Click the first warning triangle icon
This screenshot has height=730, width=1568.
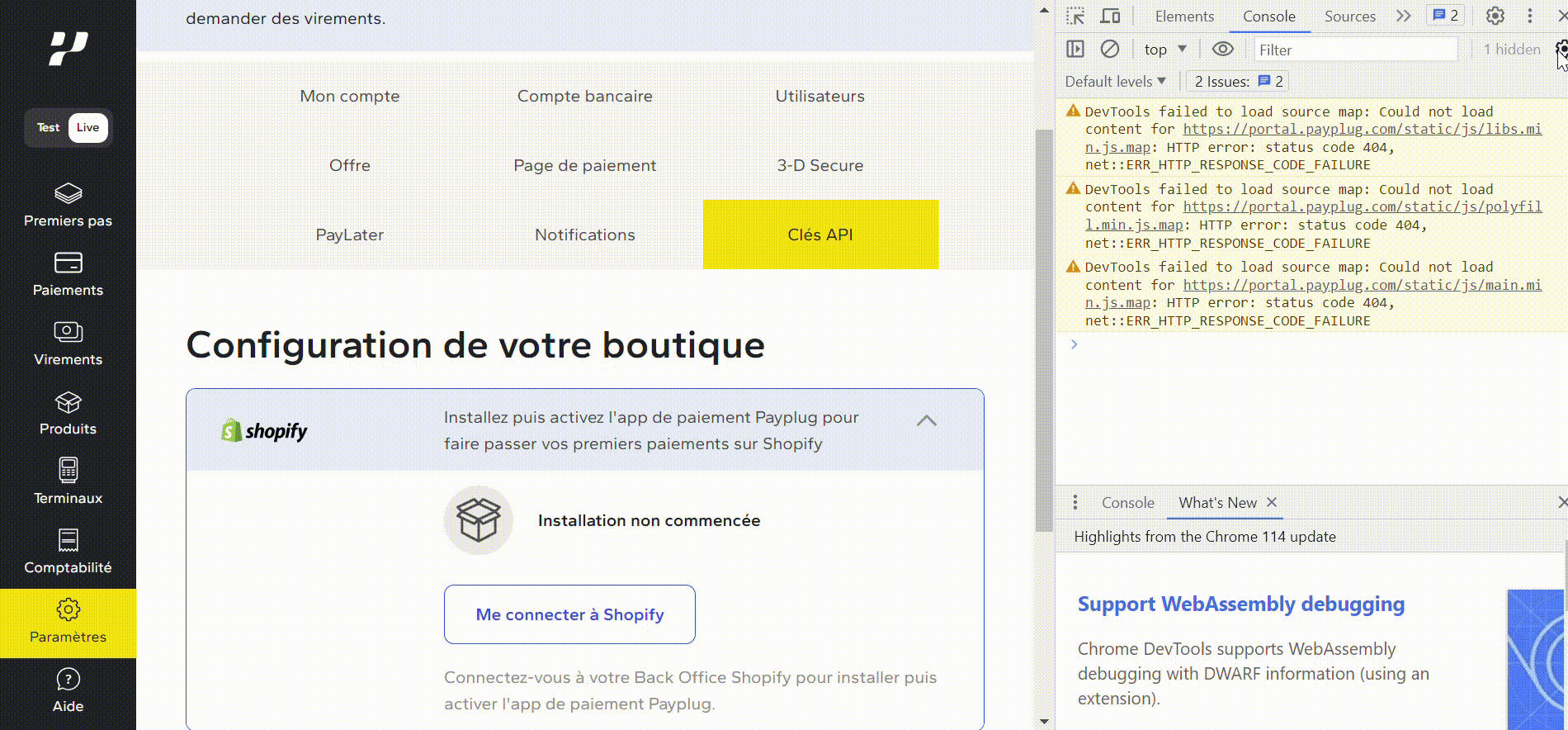click(x=1073, y=111)
